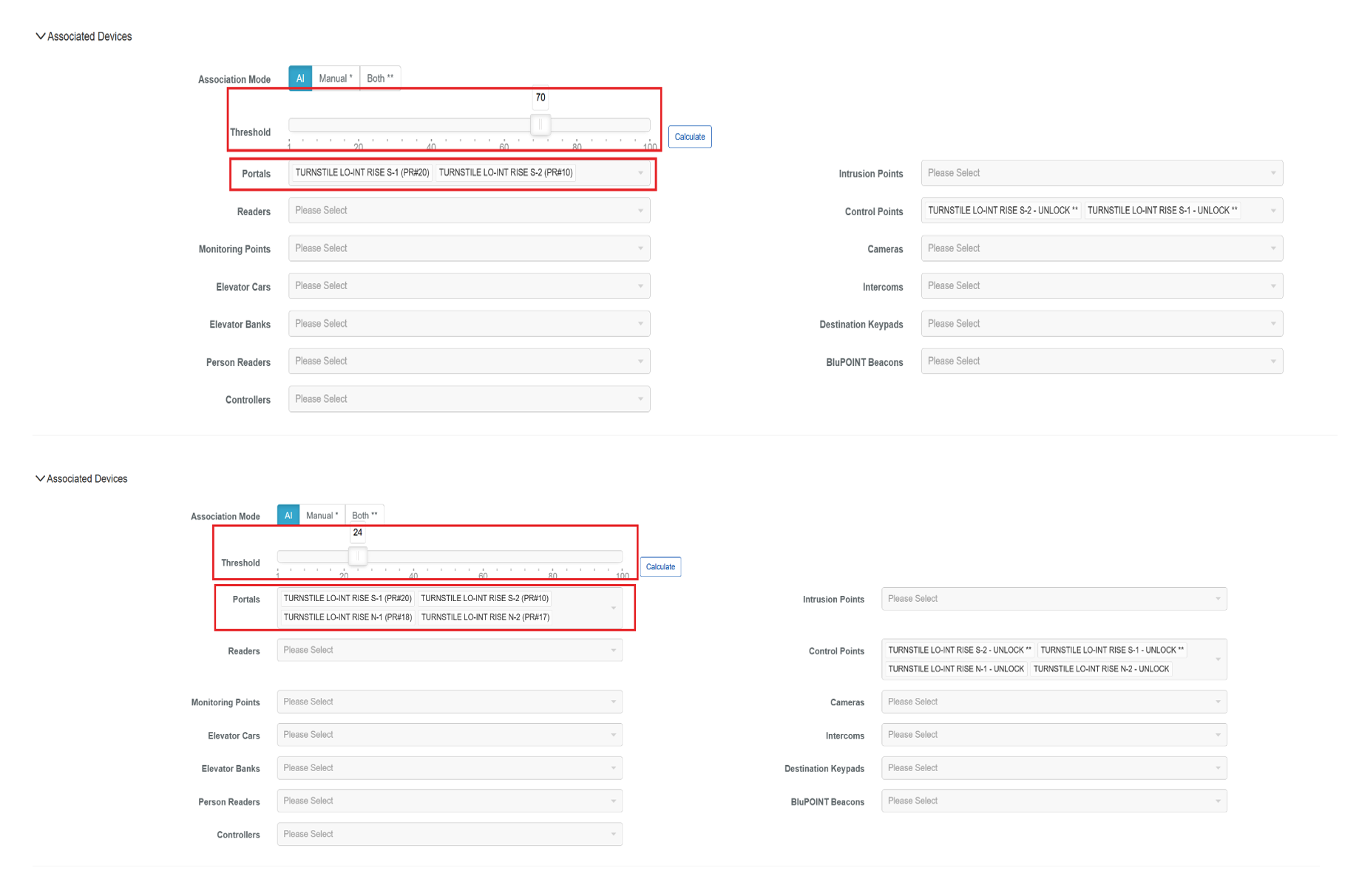The height and width of the screenshot is (896, 1359).
Task: Open the Cameras dropdown
Action: 1101,248
